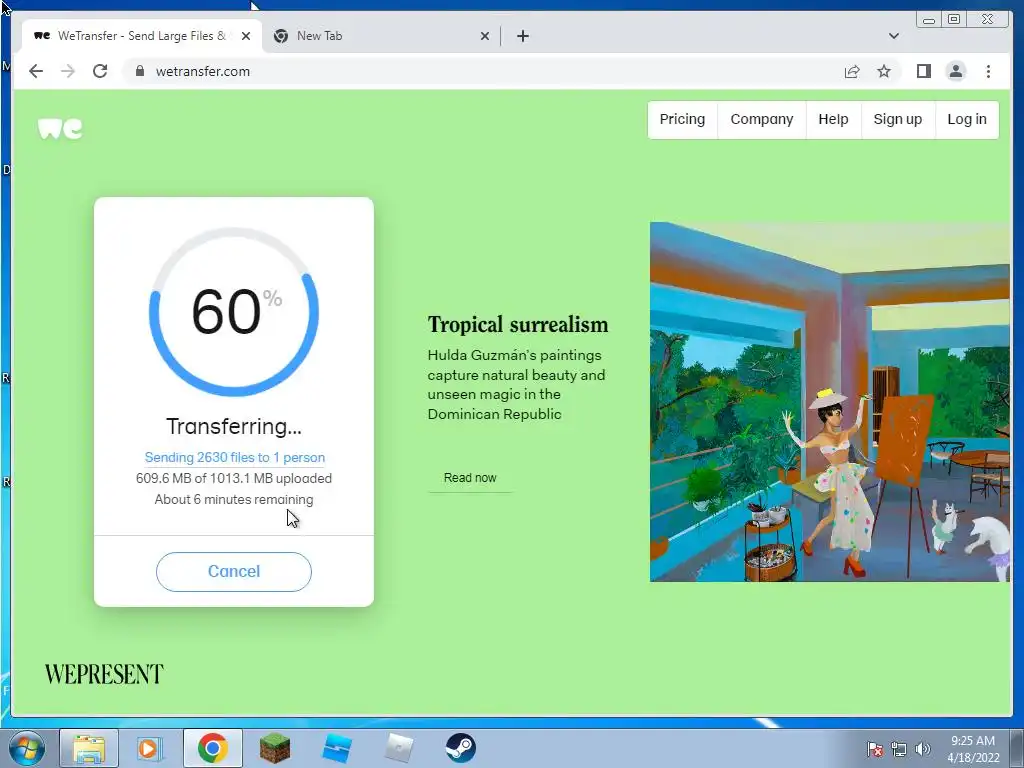Toggle the Chrome side panel icon
Viewport: 1024px width, 768px height.
click(923, 71)
